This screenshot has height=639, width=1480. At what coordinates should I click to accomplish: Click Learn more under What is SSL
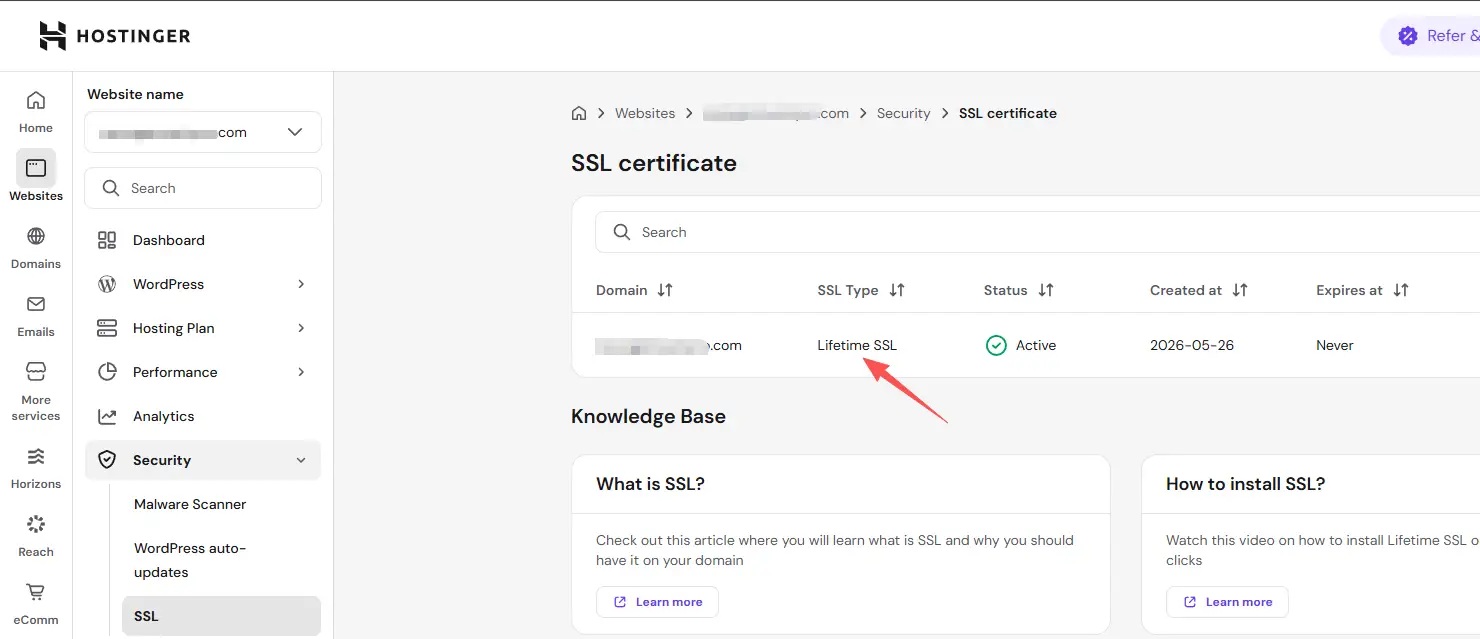[x=657, y=602]
